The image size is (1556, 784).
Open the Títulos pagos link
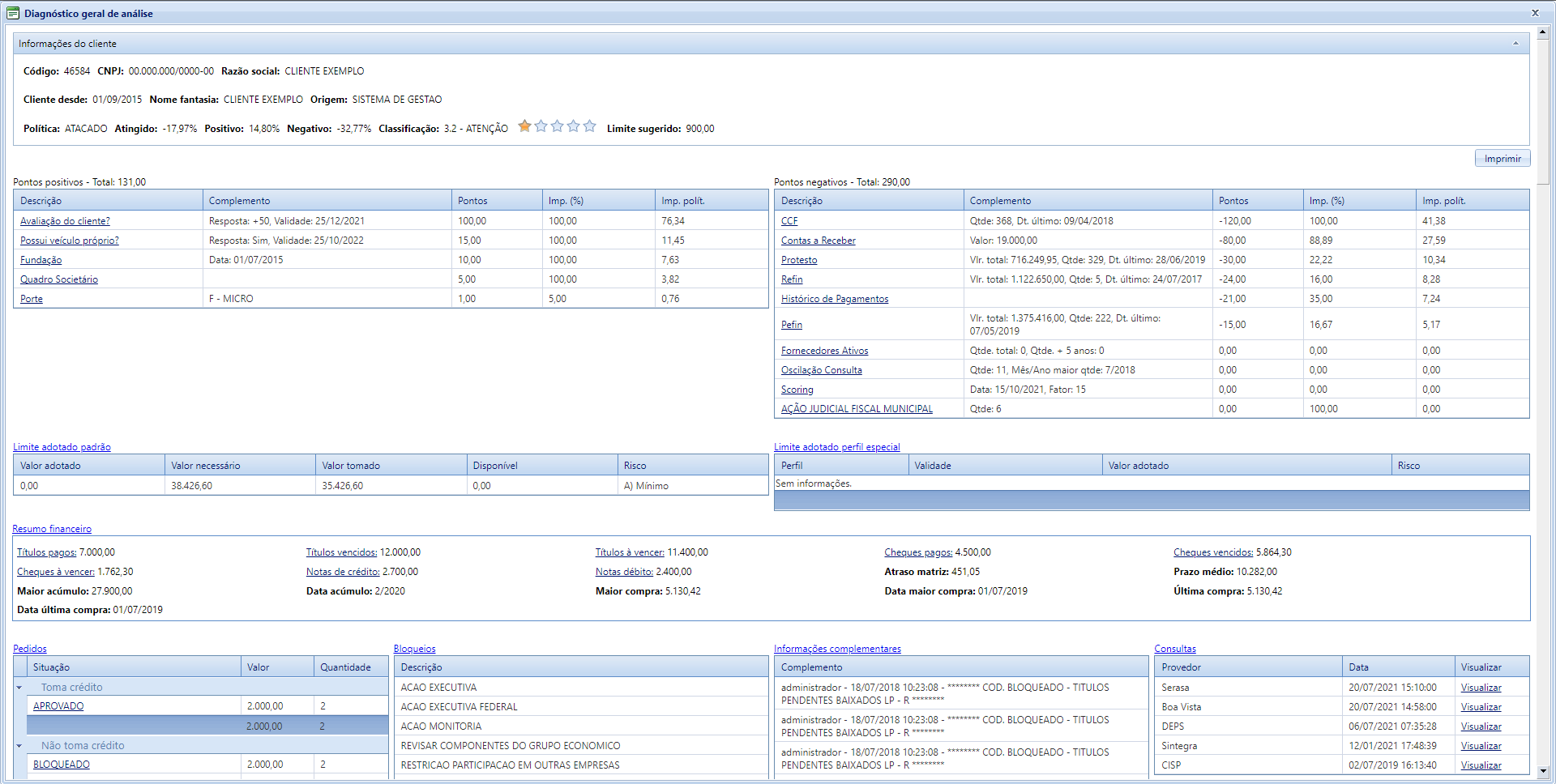click(x=46, y=552)
